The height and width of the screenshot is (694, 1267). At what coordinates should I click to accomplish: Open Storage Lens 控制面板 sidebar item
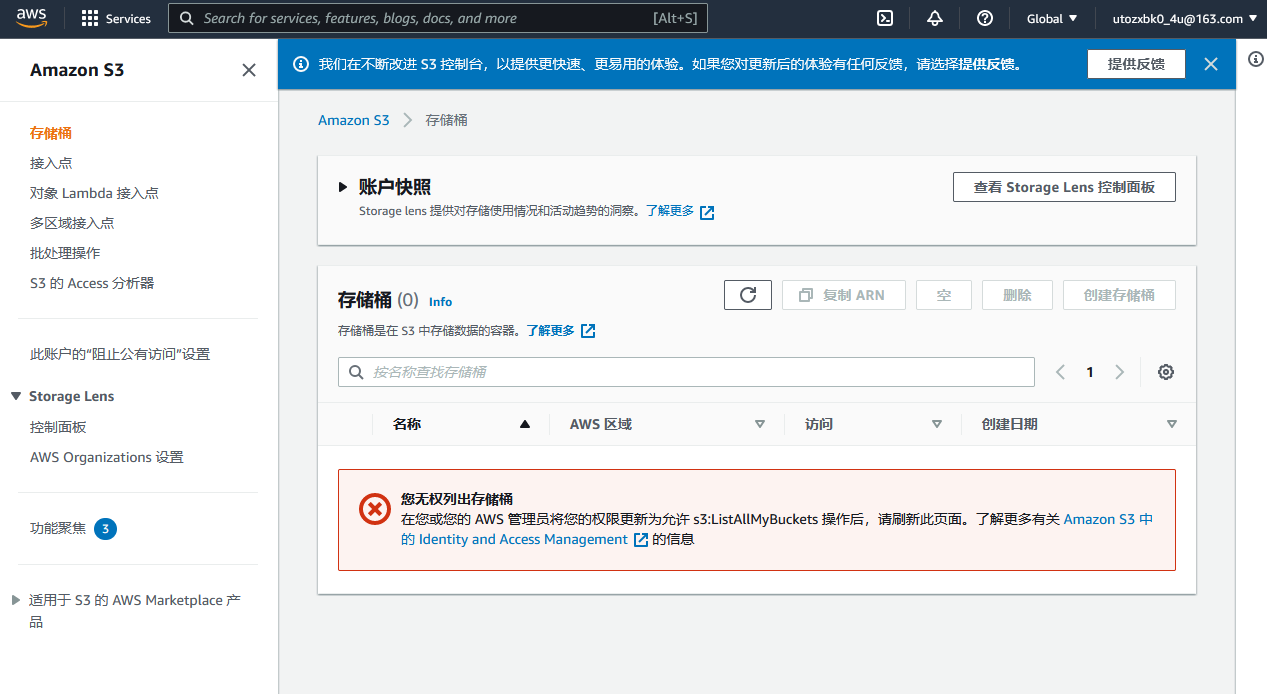point(58,427)
